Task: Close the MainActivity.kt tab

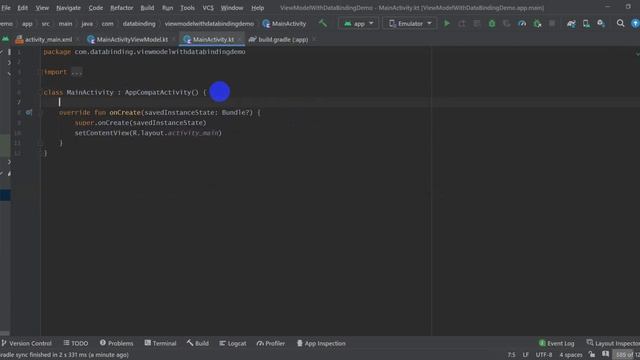Action: (x=240, y=40)
